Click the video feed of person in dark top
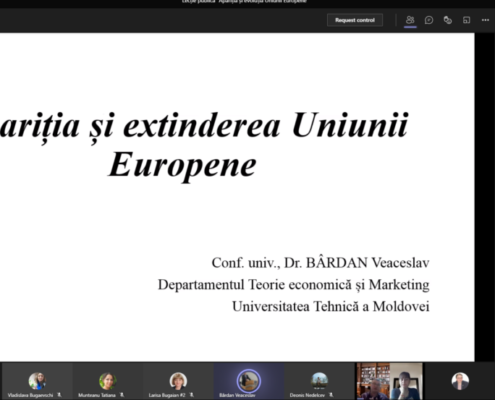This screenshot has width=495, height=400. pyautogui.click(x=406, y=381)
